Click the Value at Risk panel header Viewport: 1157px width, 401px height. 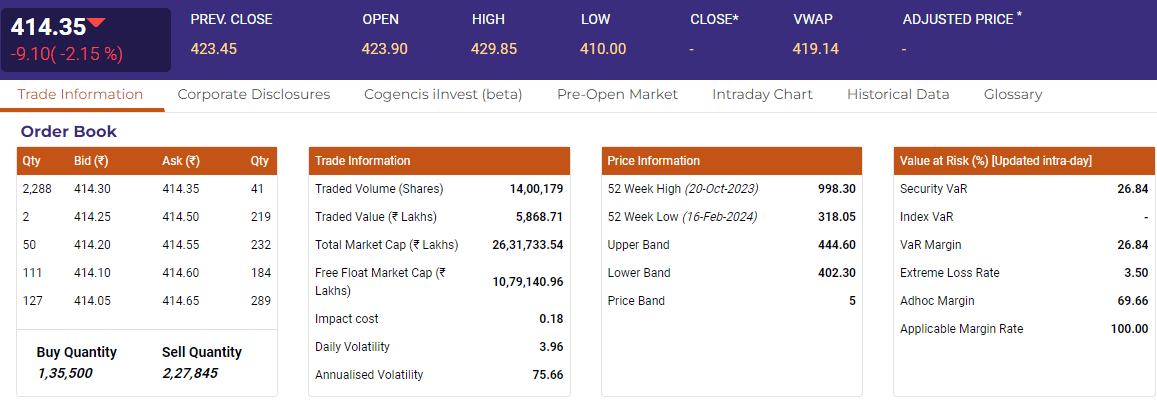coord(1023,161)
